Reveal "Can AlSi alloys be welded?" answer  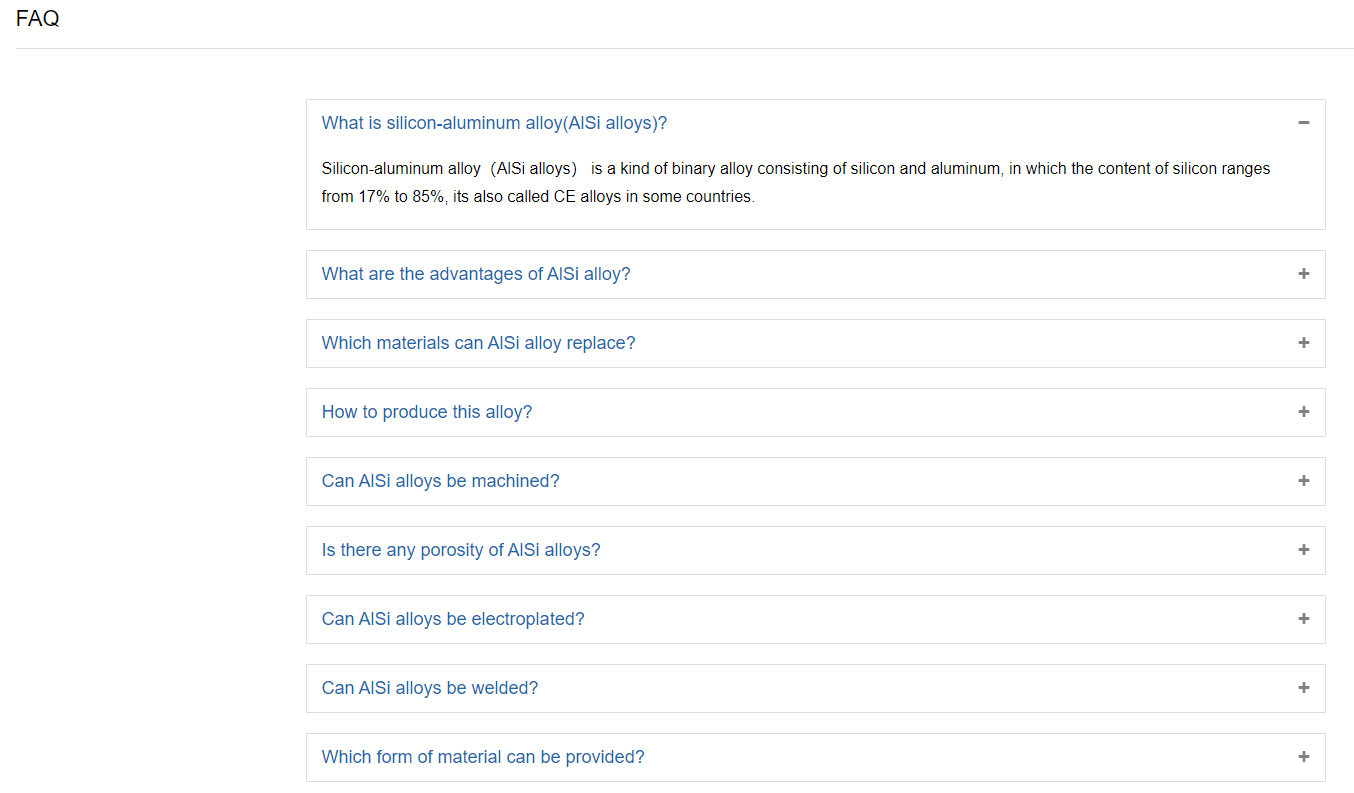tap(430, 688)
